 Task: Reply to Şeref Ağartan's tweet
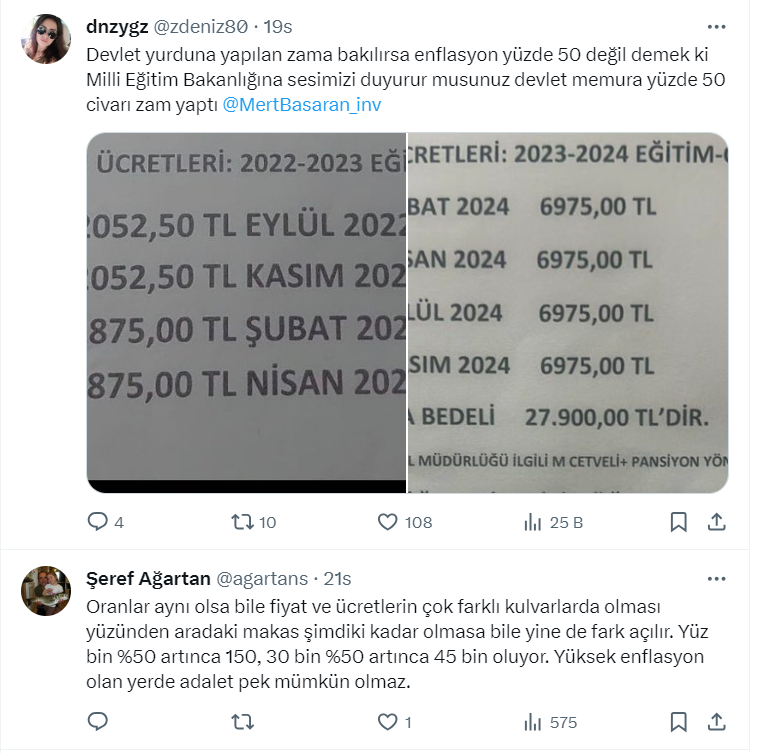tap(98, 722)
